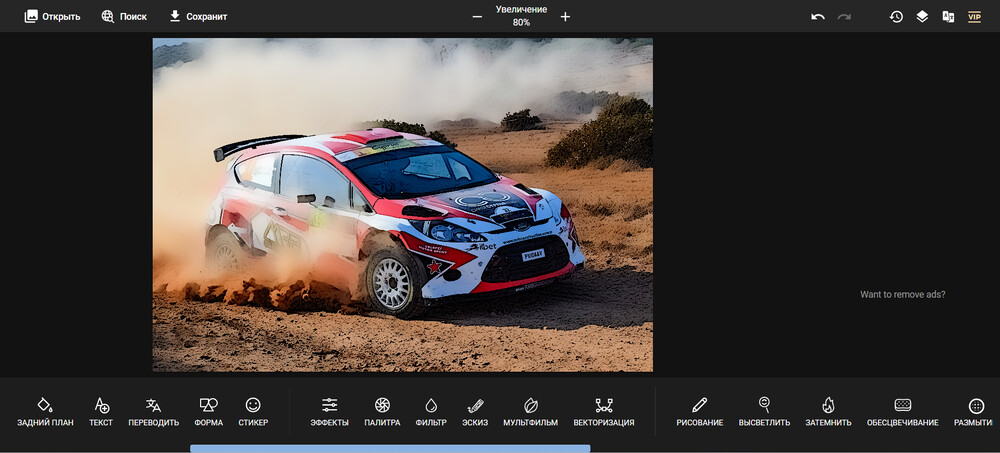Viewport: 1000px width, 453px height.
Task: Save the image with Сохранит
Action: pos(198,17)
